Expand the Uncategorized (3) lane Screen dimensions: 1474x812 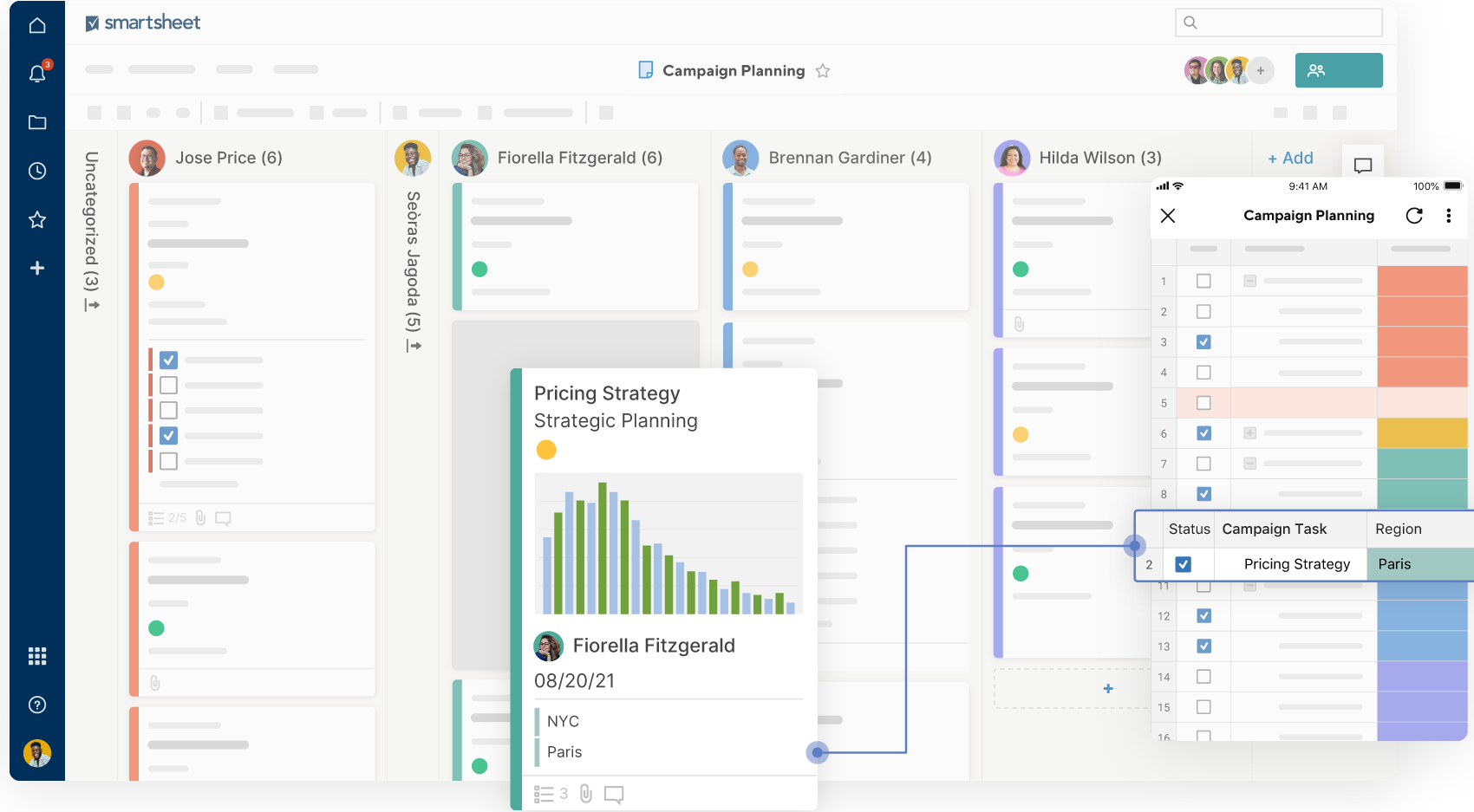pos(92,305)
